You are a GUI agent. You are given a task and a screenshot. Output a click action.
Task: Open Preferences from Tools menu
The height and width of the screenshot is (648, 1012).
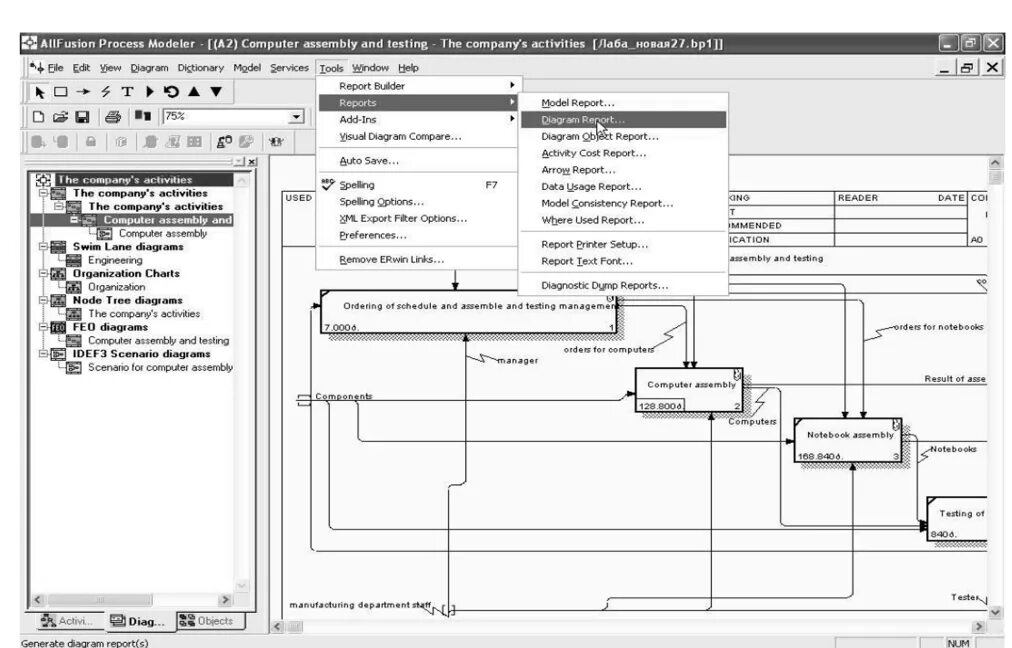pyautogui.click(x=419, y=235)
